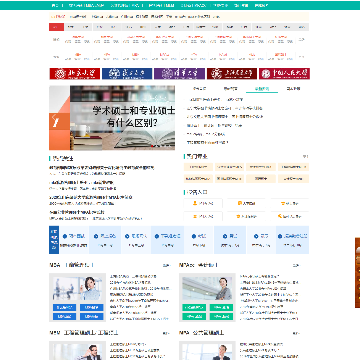Open the more link beside the MPA heading

296,333
